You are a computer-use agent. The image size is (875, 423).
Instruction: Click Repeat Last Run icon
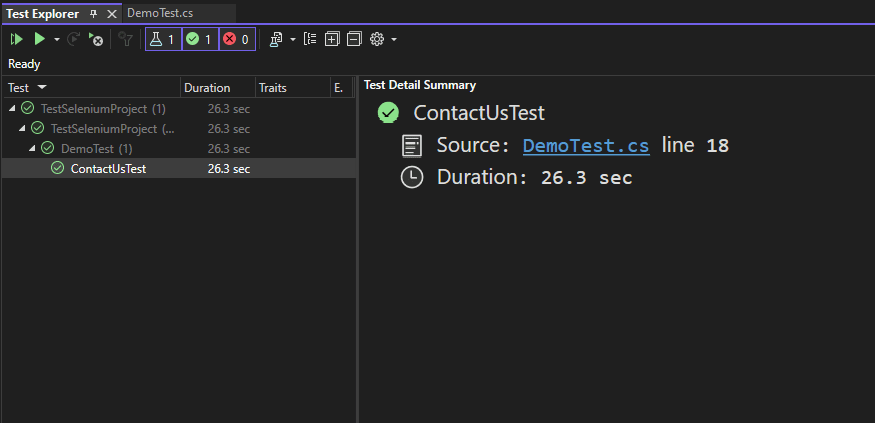pos(73,40)
